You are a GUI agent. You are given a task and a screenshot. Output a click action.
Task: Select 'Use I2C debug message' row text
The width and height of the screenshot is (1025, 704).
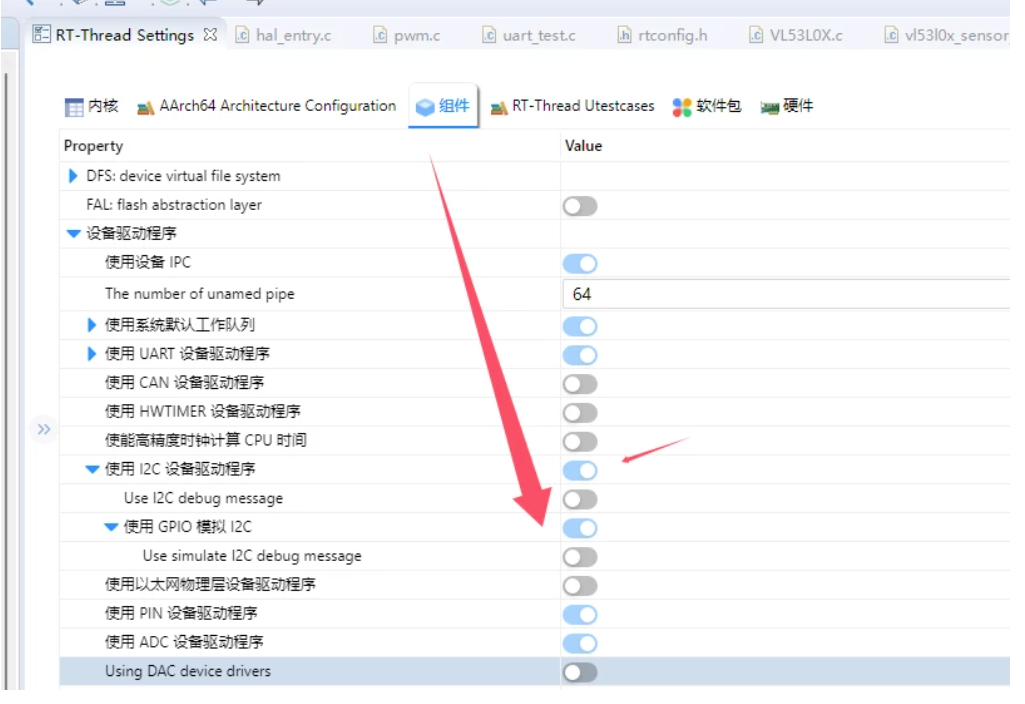203,498
